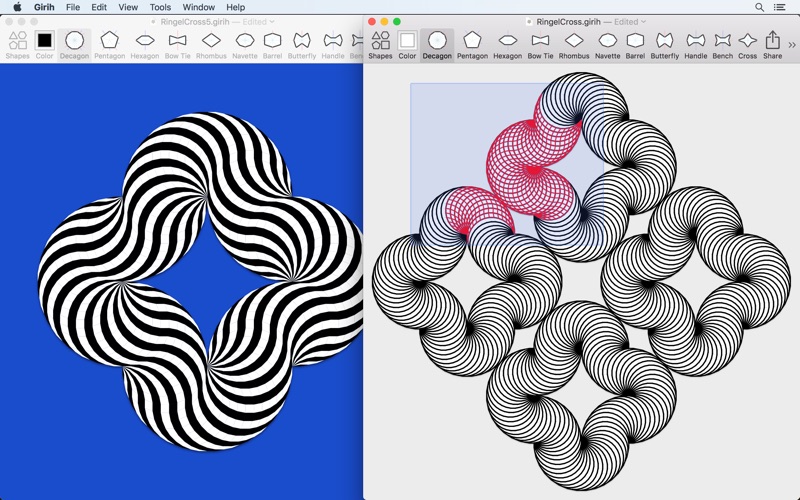
Task: Open RingelCross5.girih title dropdown
Action: [271, 22]
